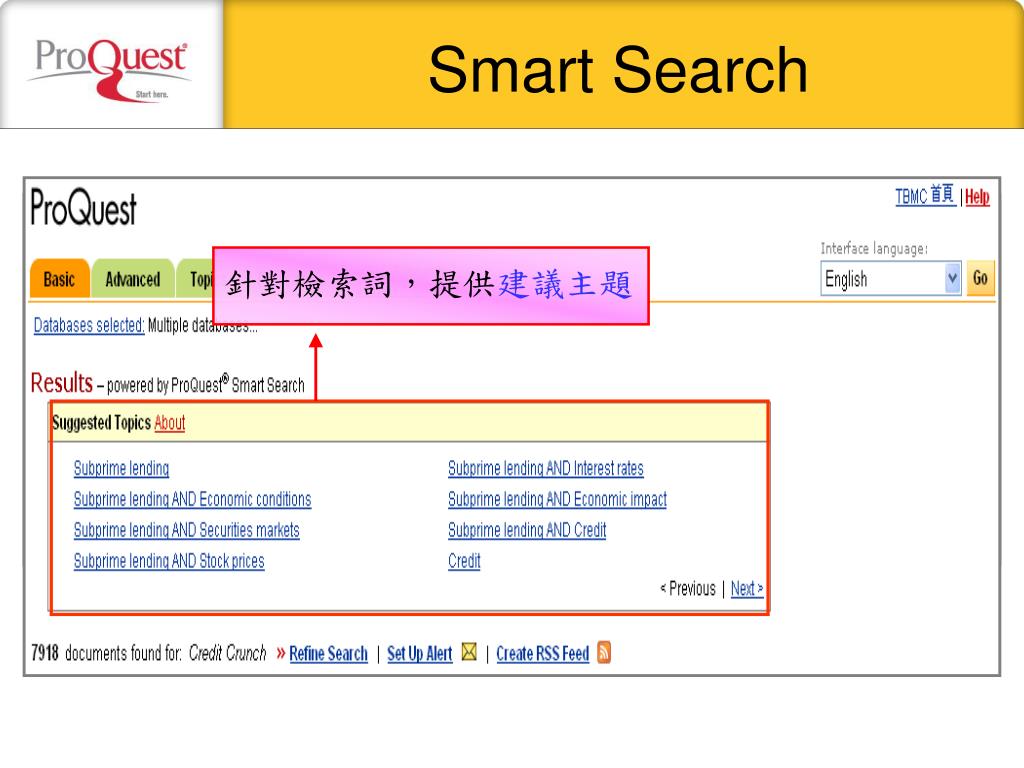Click the Set Up Alert link
1024x768 pixels.
click(420, 653)
